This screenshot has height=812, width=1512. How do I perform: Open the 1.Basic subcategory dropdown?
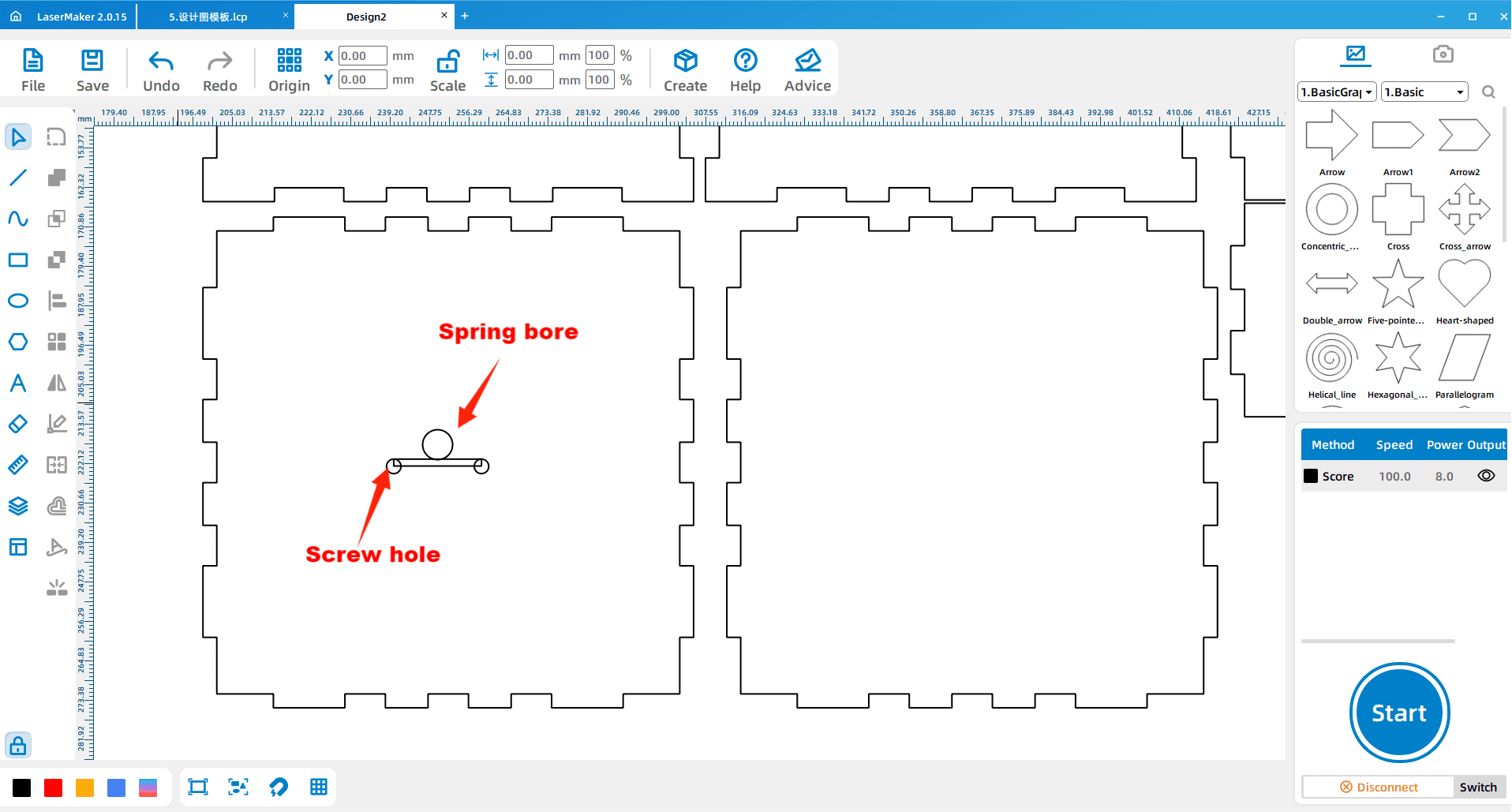1424,92
